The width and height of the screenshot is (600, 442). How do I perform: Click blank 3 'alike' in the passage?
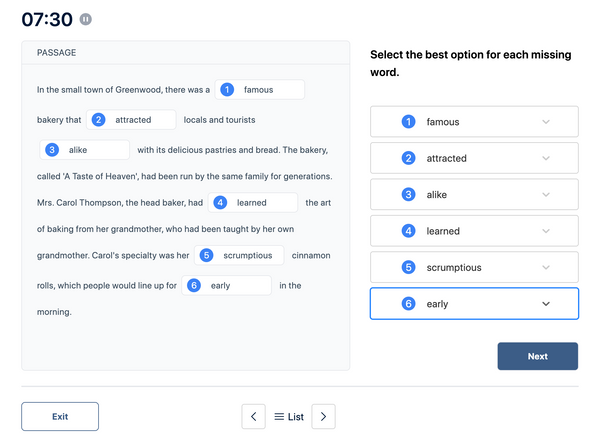coord(85,150)
